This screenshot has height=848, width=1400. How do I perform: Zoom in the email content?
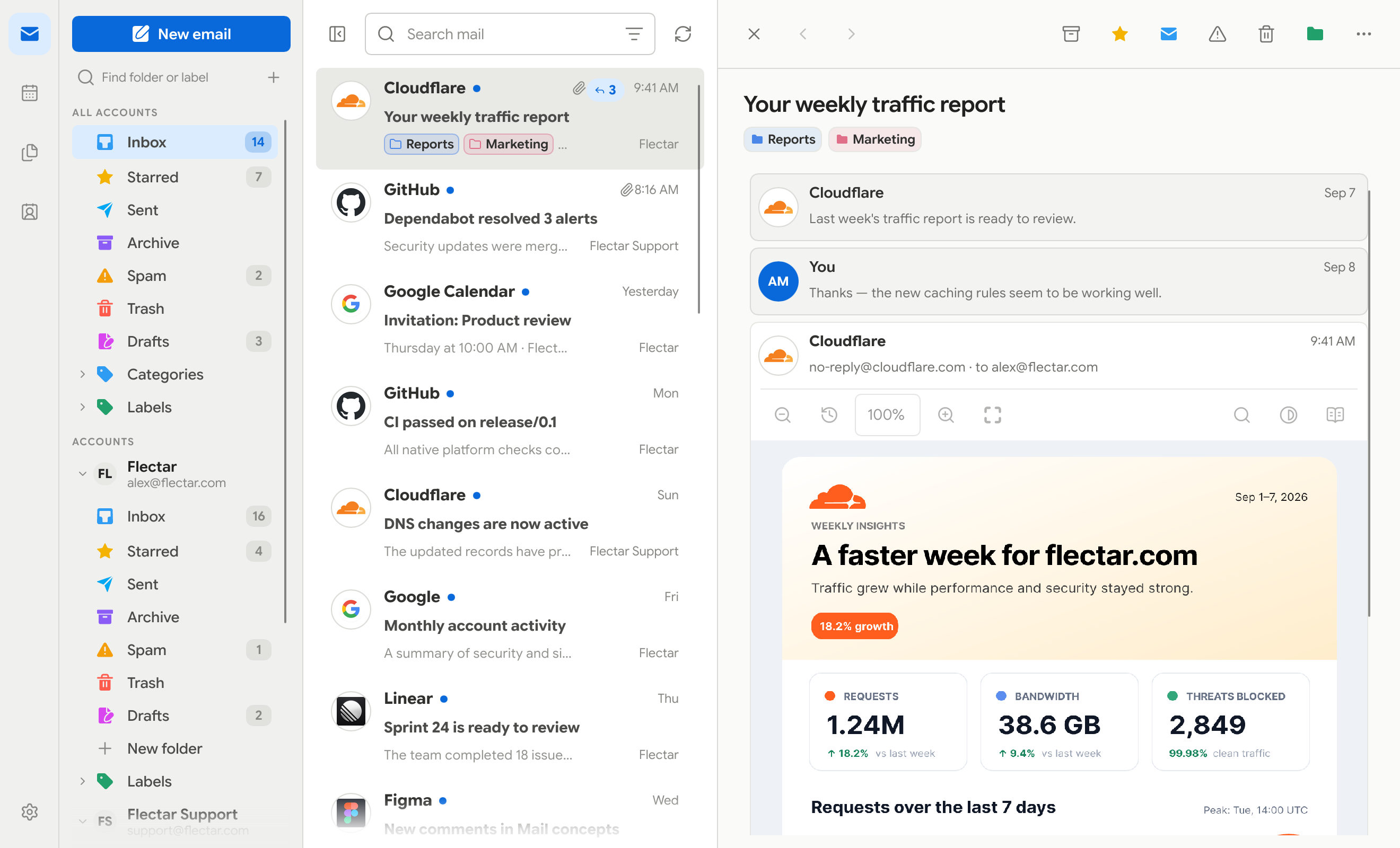point(946,415)
